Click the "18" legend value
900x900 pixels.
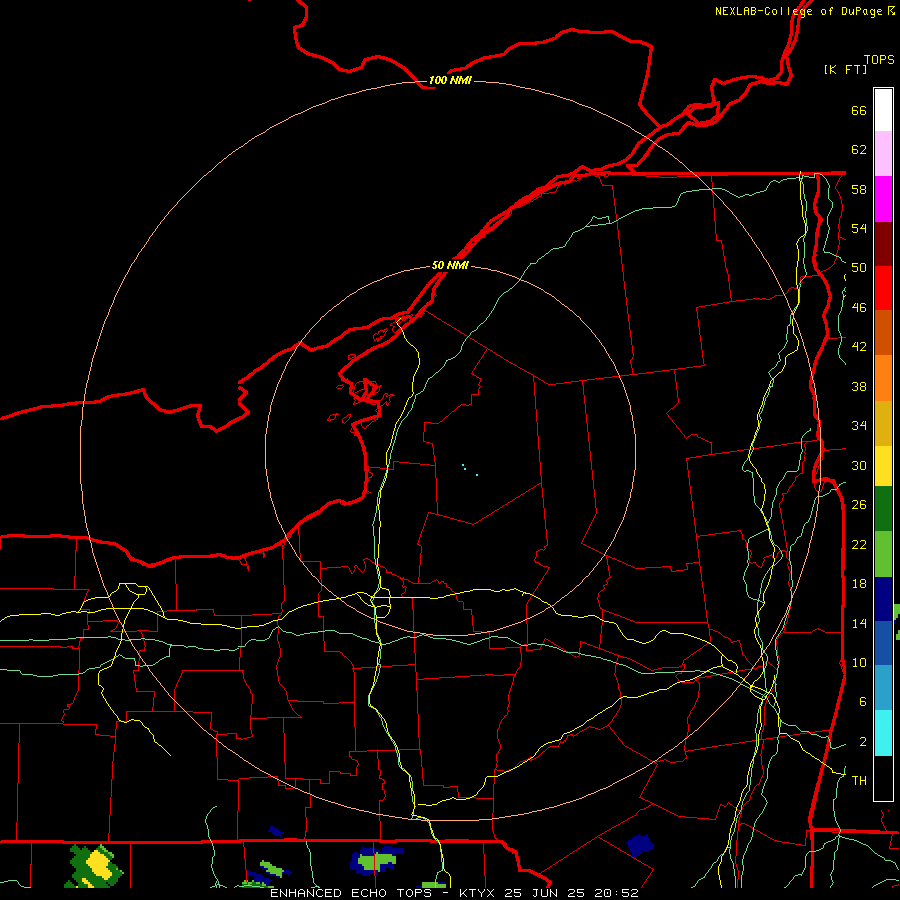pyautogui.click(x=859, y=584)
